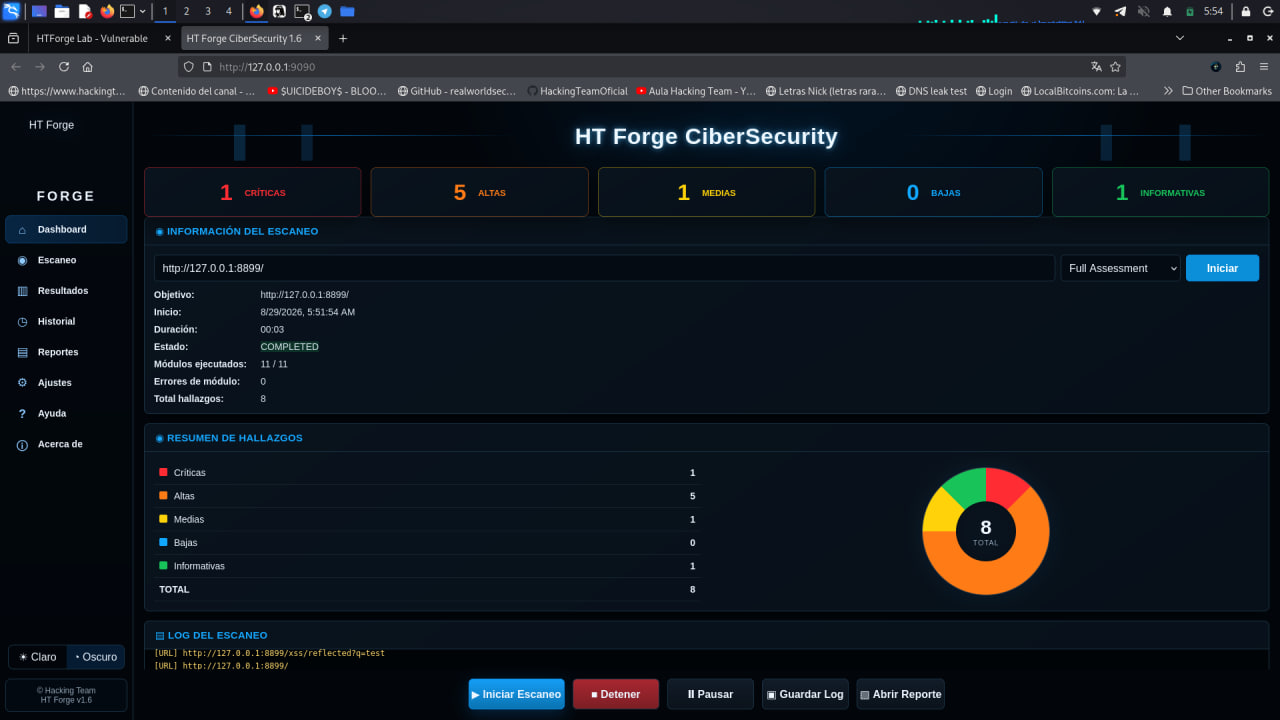Bookmark this page with the star icon

tap(1115, 67)
